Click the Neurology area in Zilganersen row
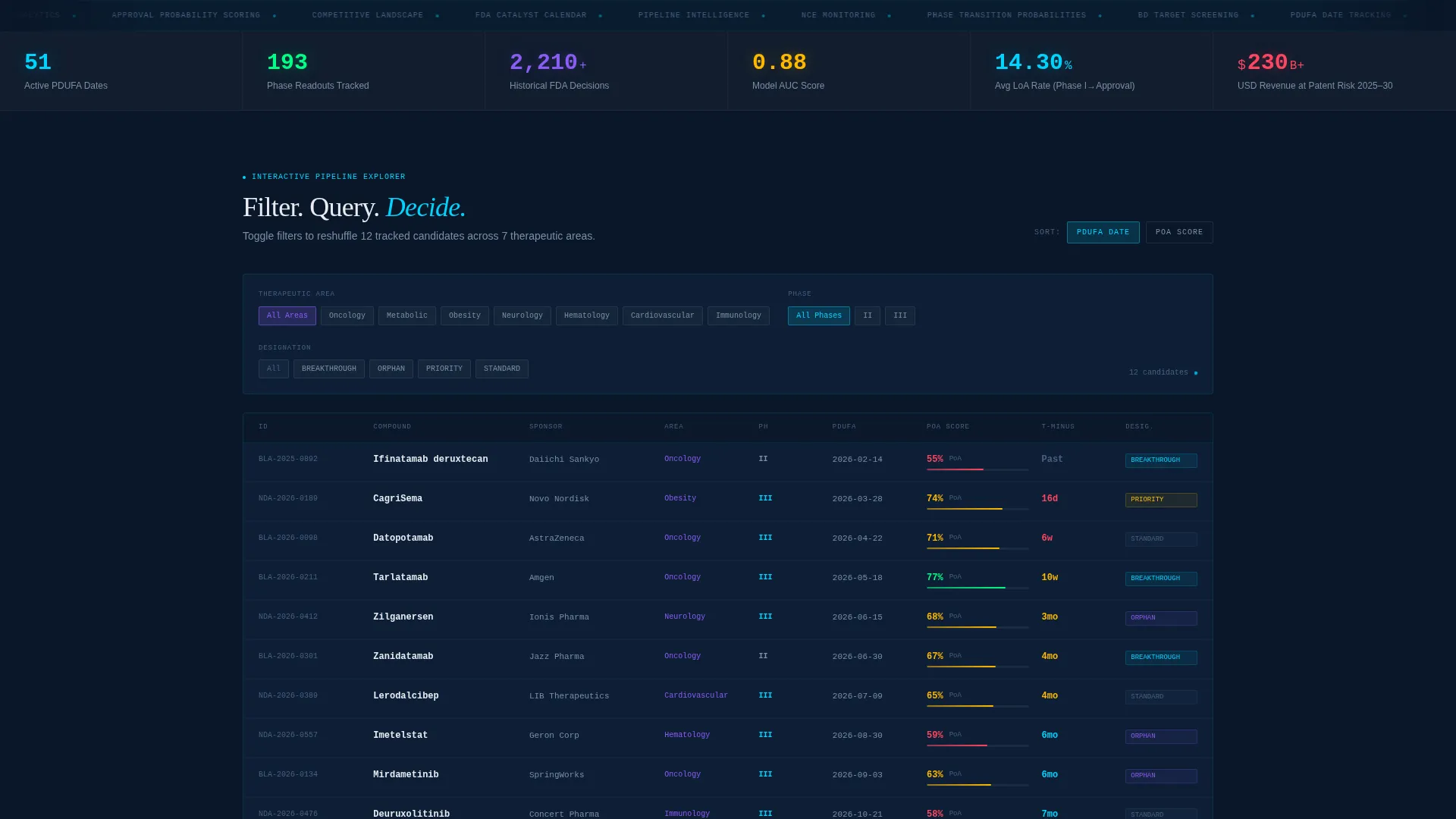The height and width of the screenshot is (819, 1456). click(x=684, y=617)
